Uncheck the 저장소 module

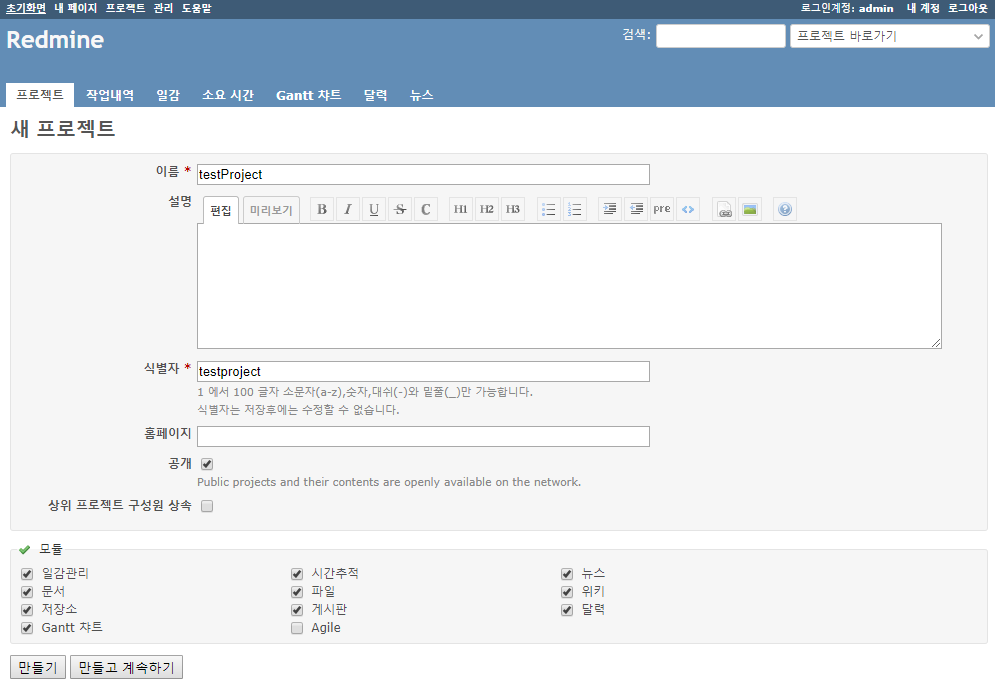pos(27,610)
